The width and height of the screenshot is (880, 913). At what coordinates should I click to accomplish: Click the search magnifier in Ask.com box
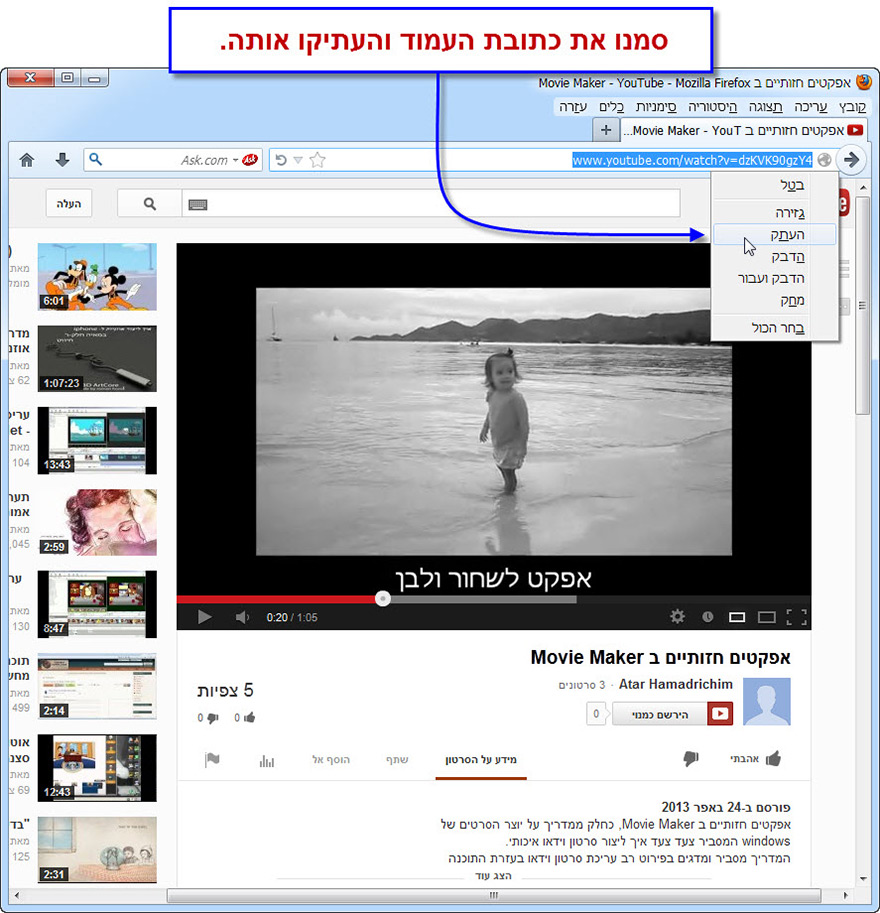pyautogui.click(x=96, y=160)
